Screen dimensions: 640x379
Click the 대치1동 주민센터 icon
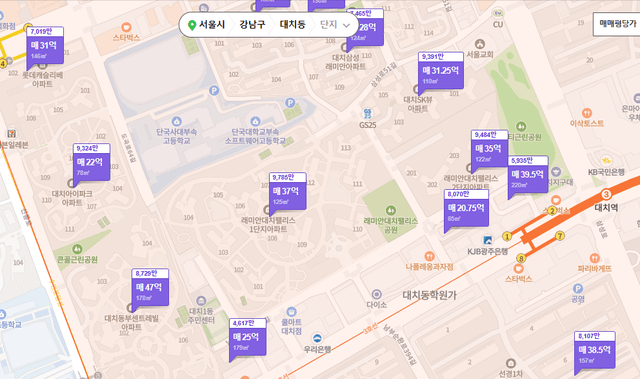tap(201, 301)
